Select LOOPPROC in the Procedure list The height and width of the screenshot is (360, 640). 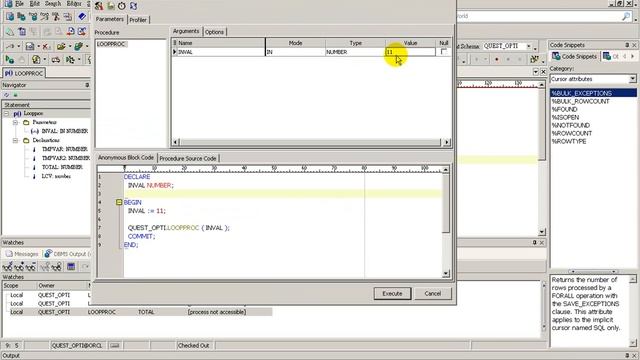(x=111, y=44)
